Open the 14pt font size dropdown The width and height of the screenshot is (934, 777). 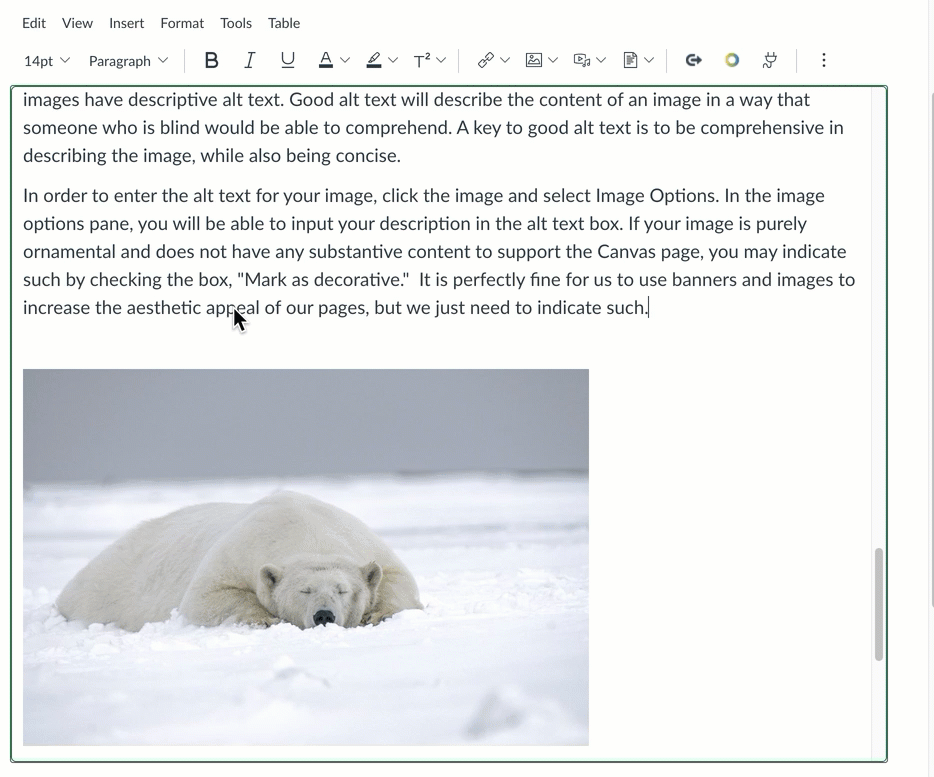point(46,60)
